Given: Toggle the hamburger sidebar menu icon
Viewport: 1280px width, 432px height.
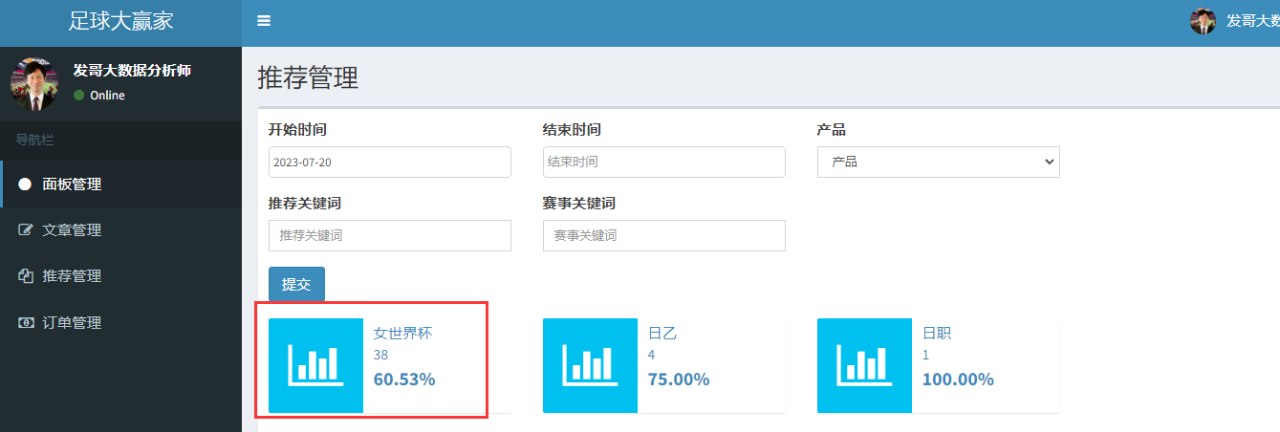Looking at the screenshot, I should pos(264,21).
